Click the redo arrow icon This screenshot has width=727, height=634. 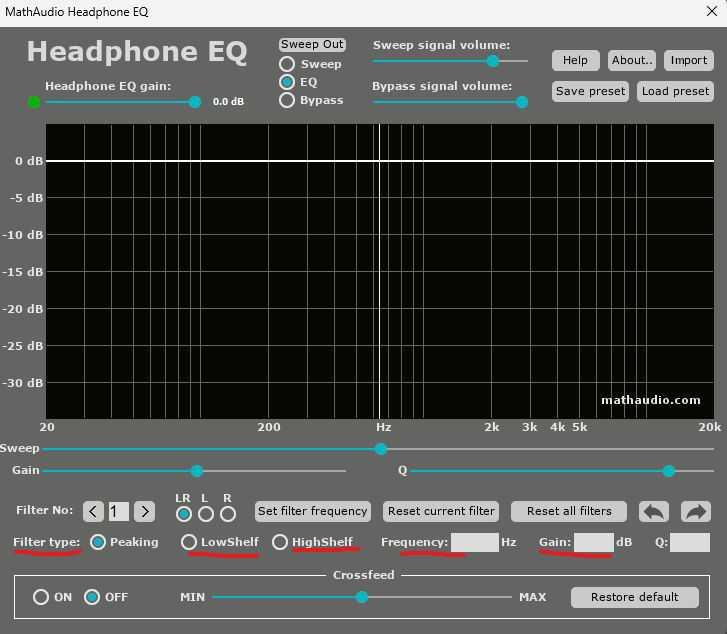click(695, 511)
